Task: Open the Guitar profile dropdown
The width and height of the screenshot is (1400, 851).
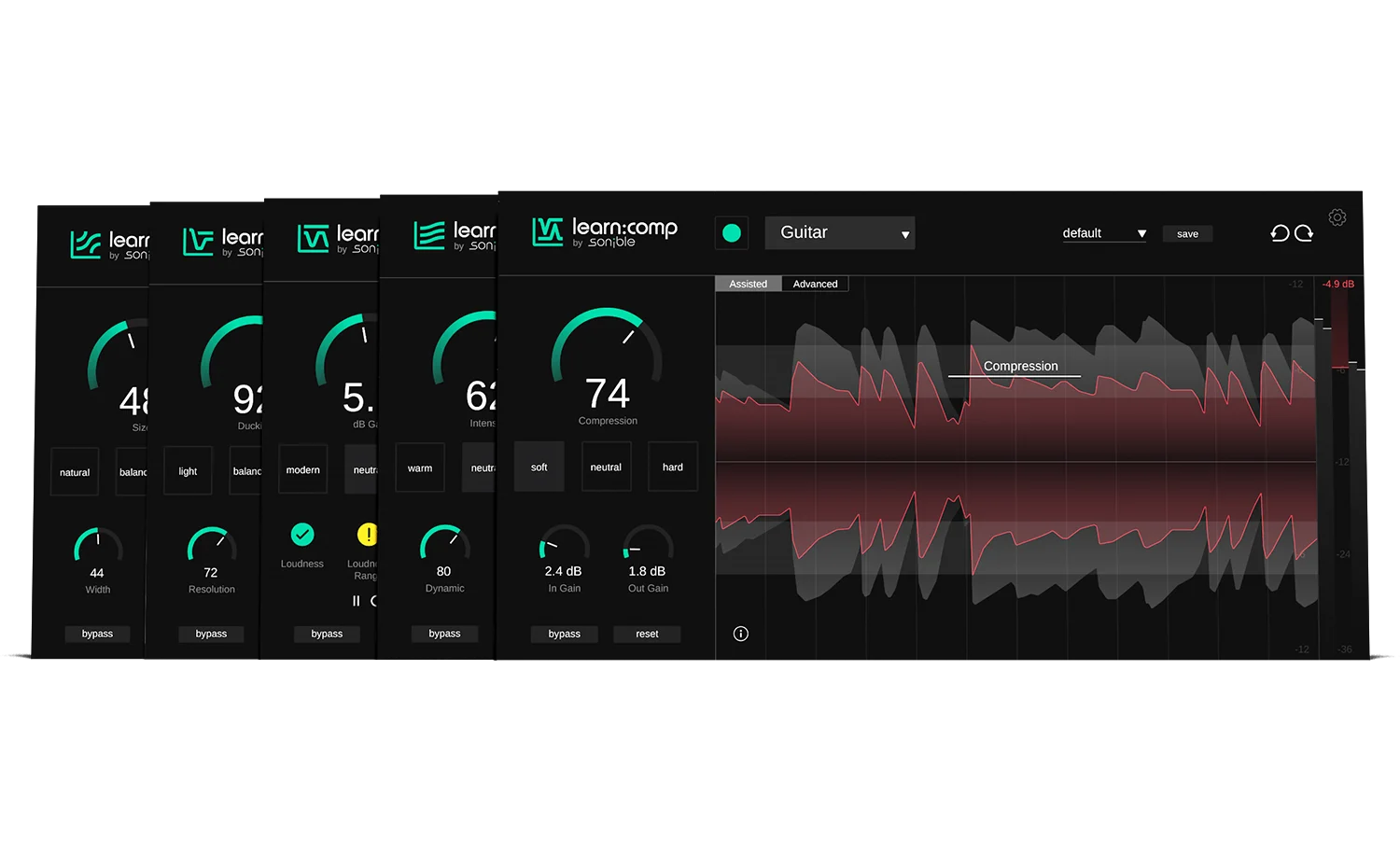Action: click(840, 233)
